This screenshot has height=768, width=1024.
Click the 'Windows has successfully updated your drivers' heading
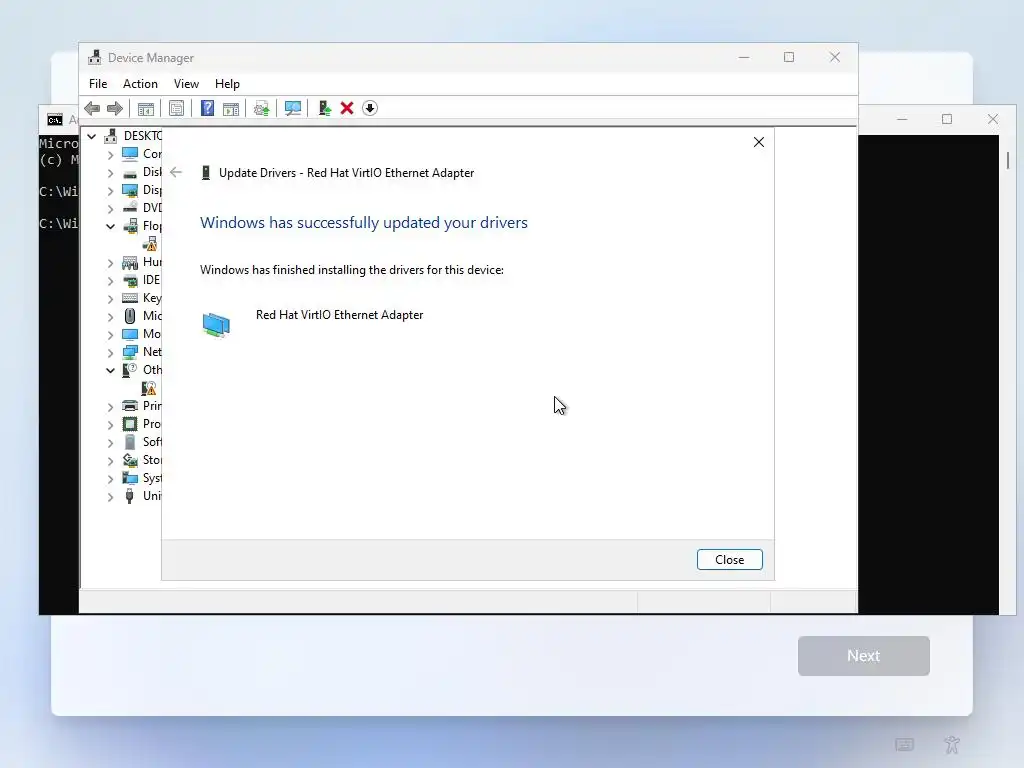click(x=364, y=223)
